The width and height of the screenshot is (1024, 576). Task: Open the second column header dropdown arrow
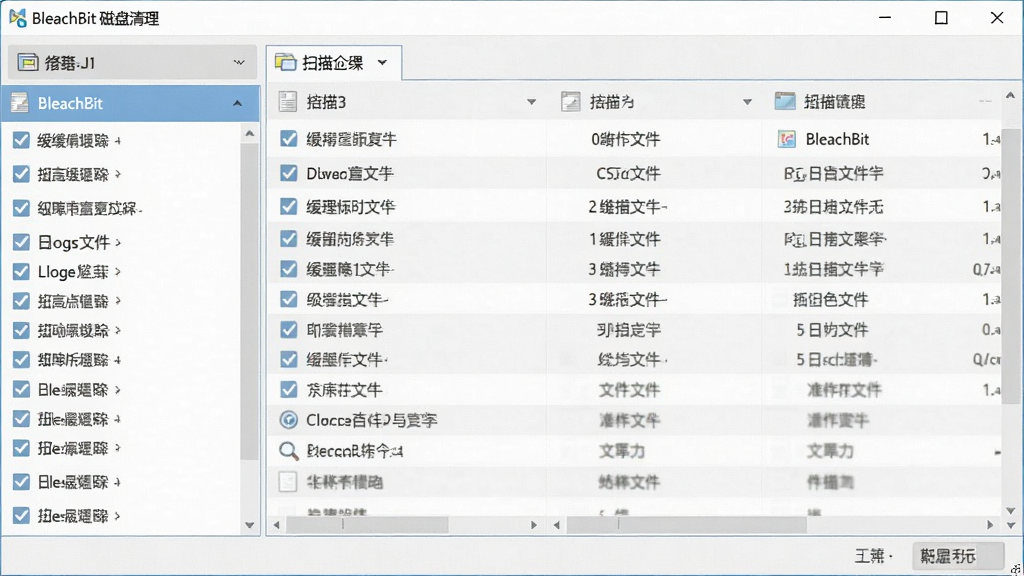point(747,102)
